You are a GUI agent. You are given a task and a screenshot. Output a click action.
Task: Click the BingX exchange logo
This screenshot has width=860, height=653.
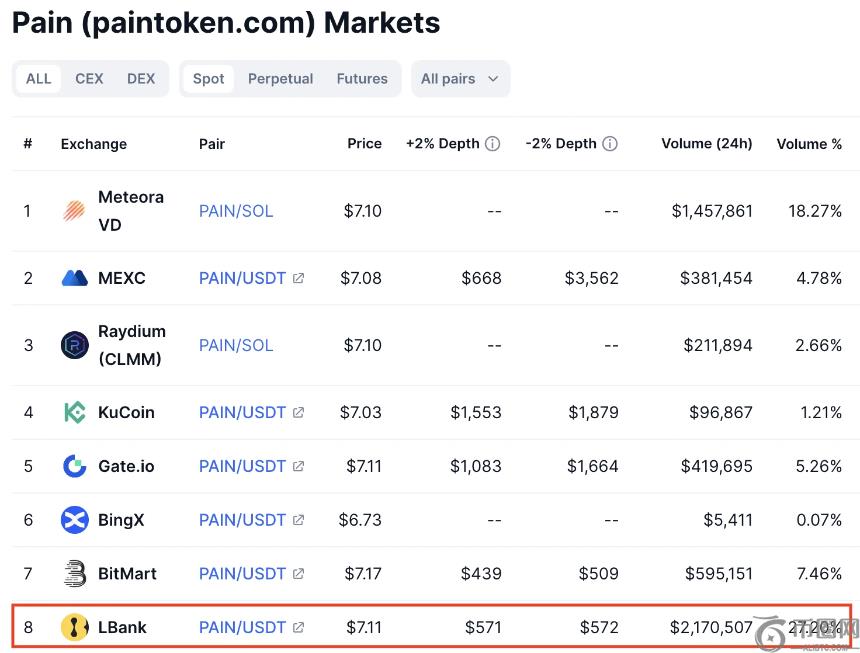pyautogui.click(x=75, y=520)
